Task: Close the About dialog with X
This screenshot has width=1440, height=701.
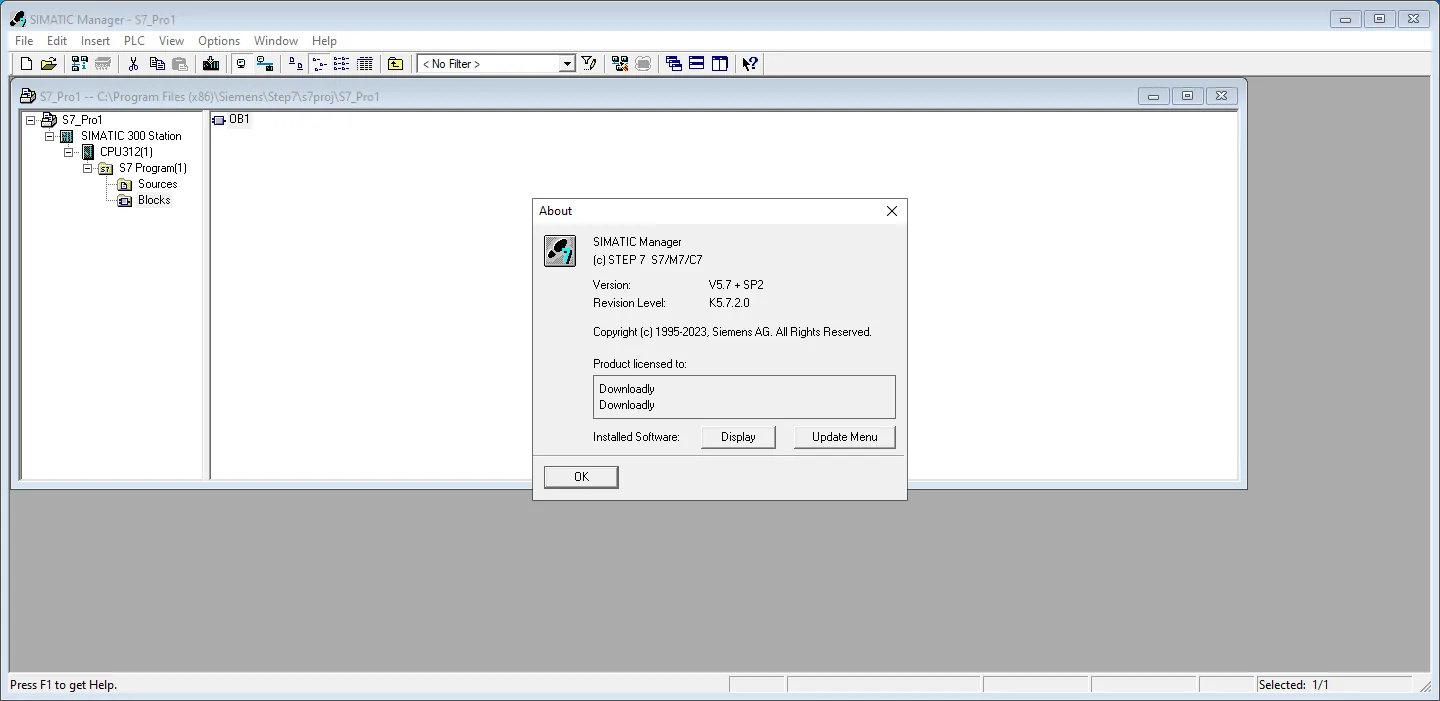Action: 892,211
